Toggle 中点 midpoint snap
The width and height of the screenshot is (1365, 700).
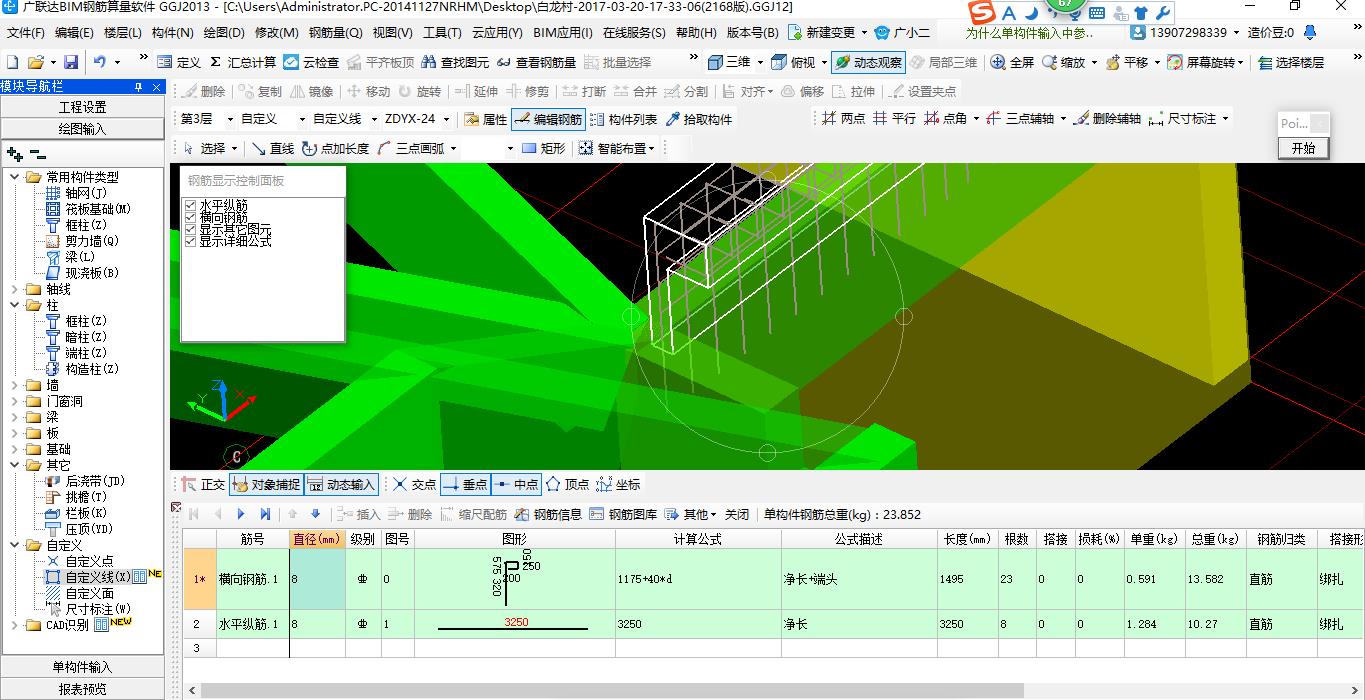[x=515, y=484]
